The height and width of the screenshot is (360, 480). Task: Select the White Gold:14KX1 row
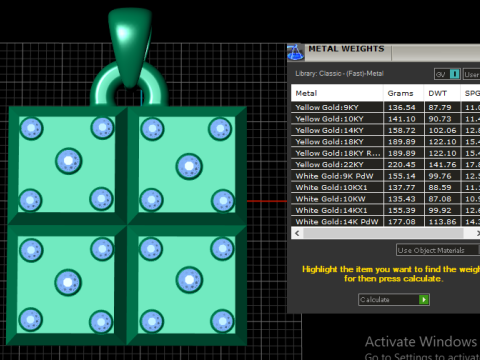pyautogui.click(x=385, y=210)
